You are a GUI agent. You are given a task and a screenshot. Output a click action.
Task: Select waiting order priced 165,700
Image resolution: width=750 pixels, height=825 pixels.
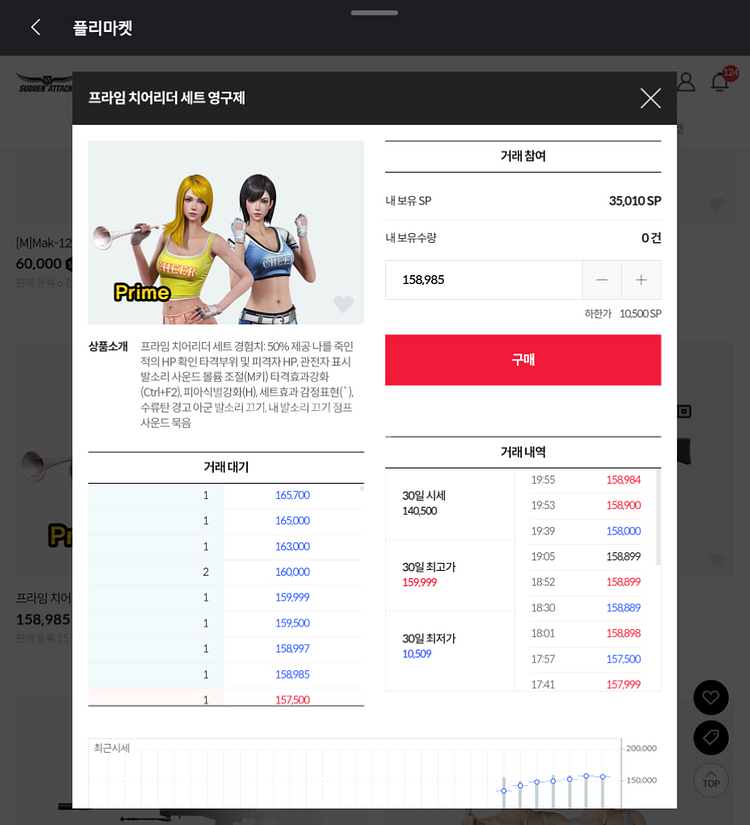coord(226,496)
